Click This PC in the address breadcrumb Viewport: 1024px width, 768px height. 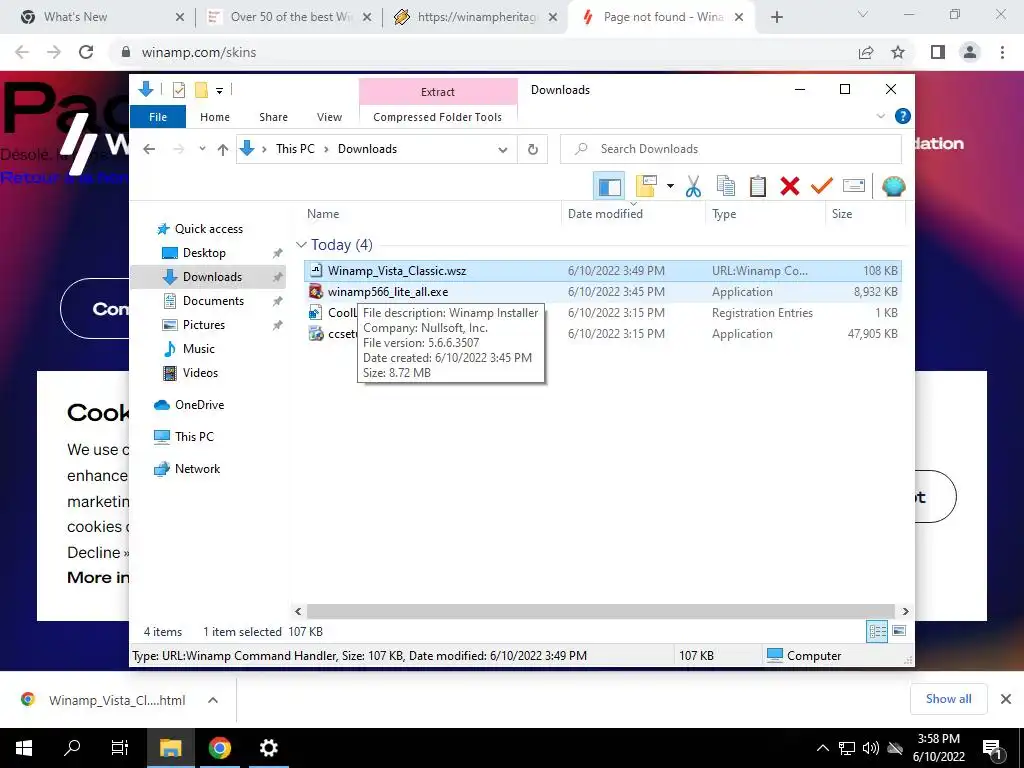click(295, 149)
